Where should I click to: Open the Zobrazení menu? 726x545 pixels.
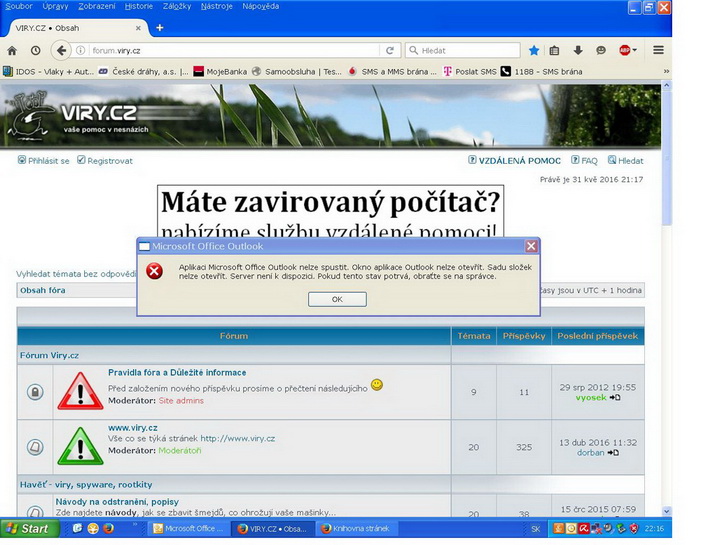point(97,6)
